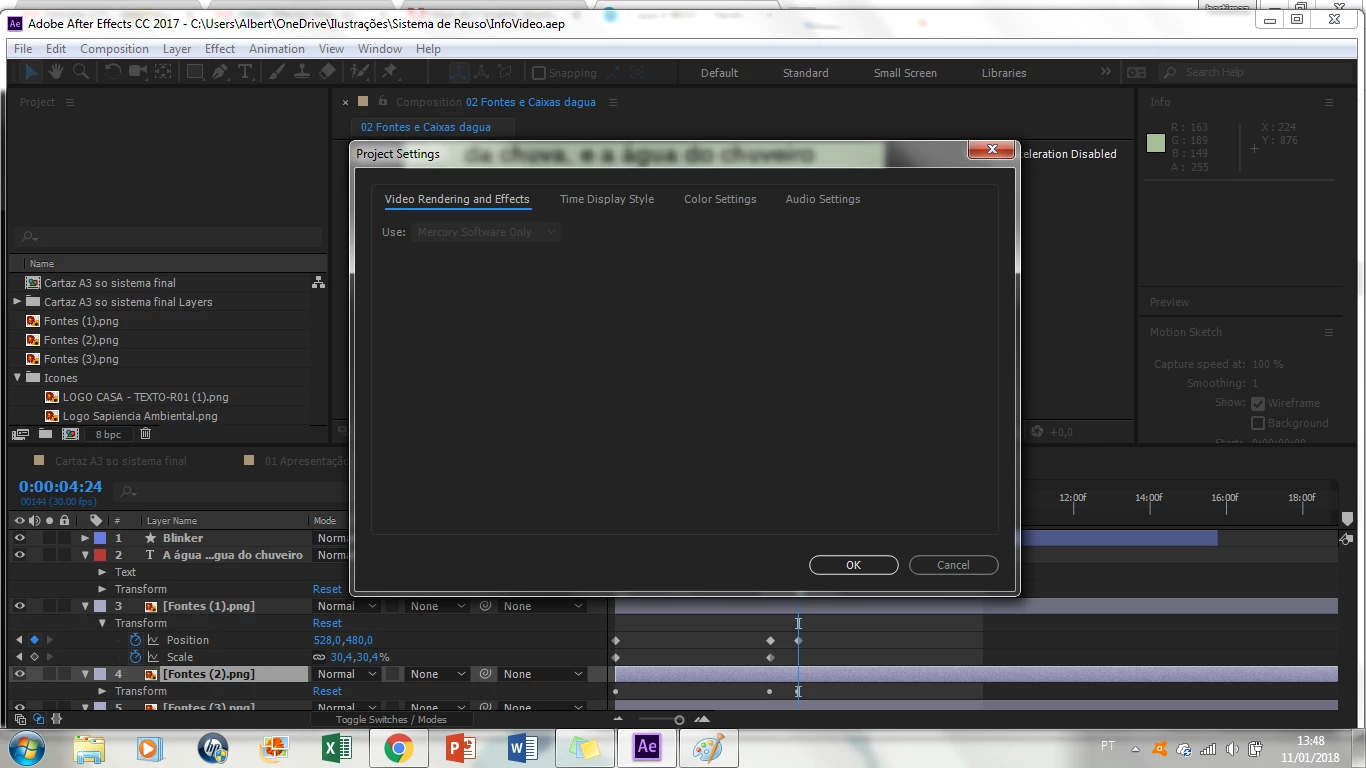
Task: Toggle the Background checkbox in Motion Sketch
Action: coord(1258,423)
